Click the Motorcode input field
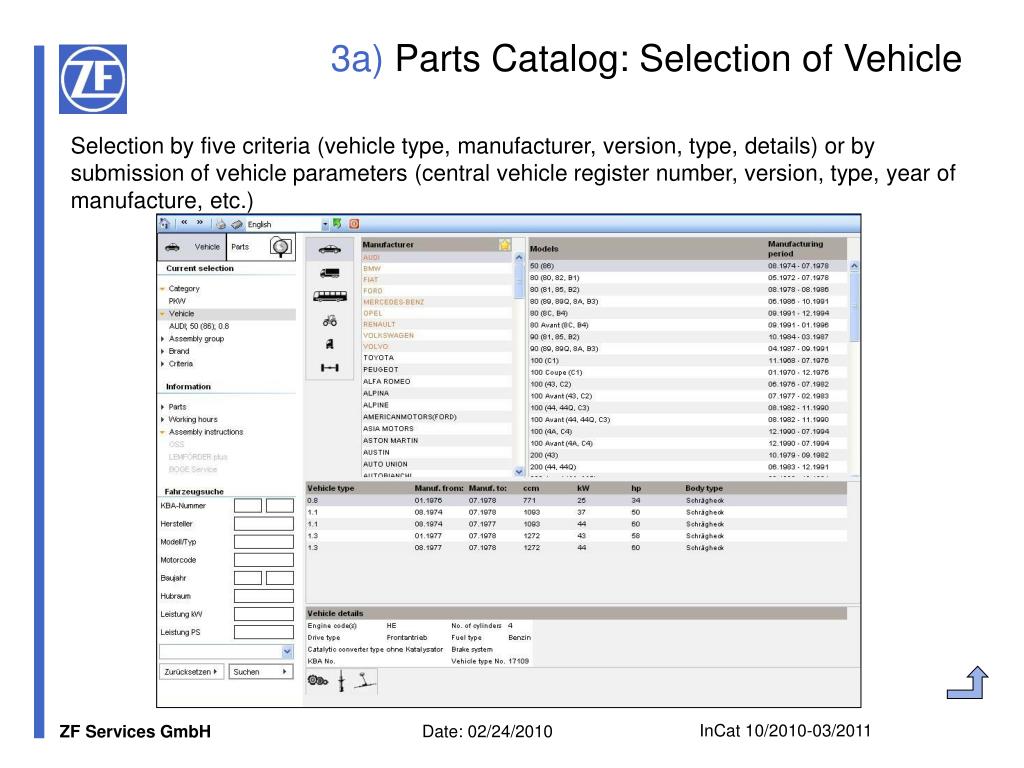The width and height of the screenshot is (1024, 768). click(264, 560)
